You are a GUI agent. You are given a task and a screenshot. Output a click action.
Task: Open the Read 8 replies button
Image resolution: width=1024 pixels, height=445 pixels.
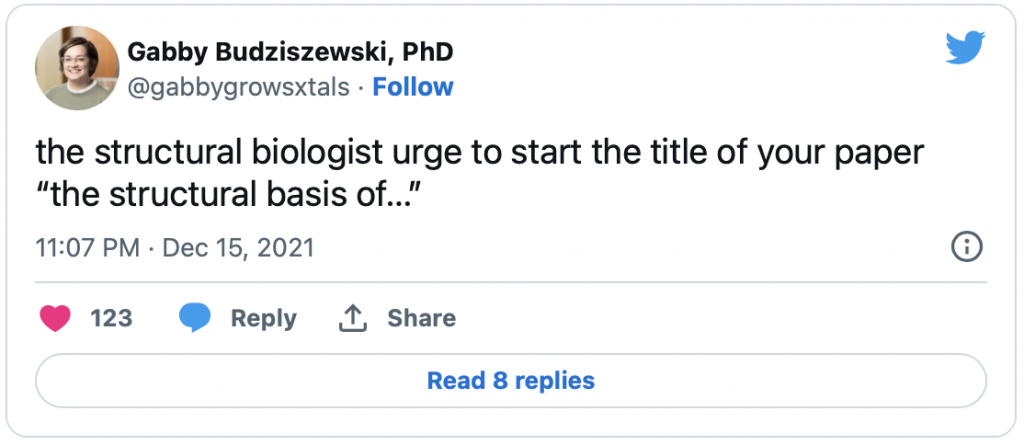click(511, 381)
